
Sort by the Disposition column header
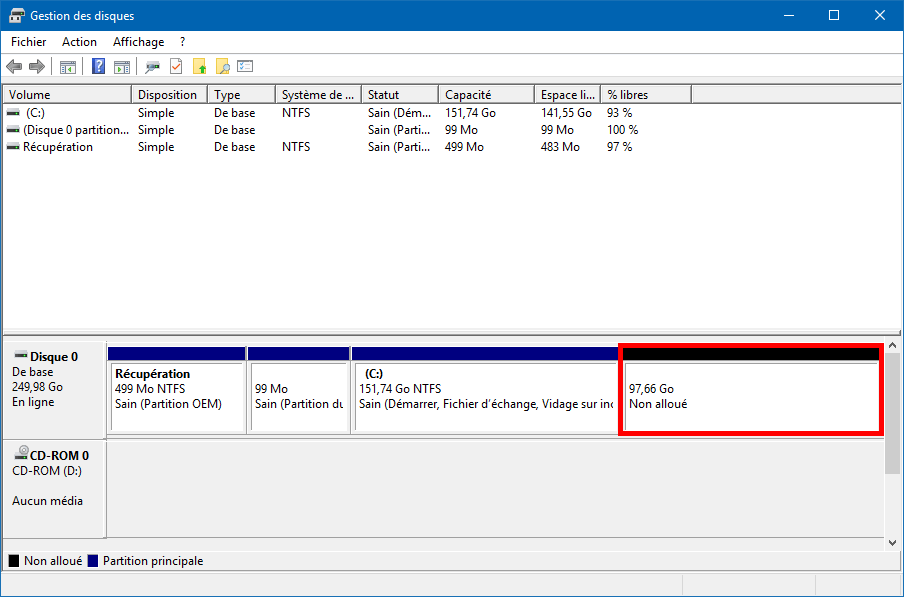click(x=170, y=95)
